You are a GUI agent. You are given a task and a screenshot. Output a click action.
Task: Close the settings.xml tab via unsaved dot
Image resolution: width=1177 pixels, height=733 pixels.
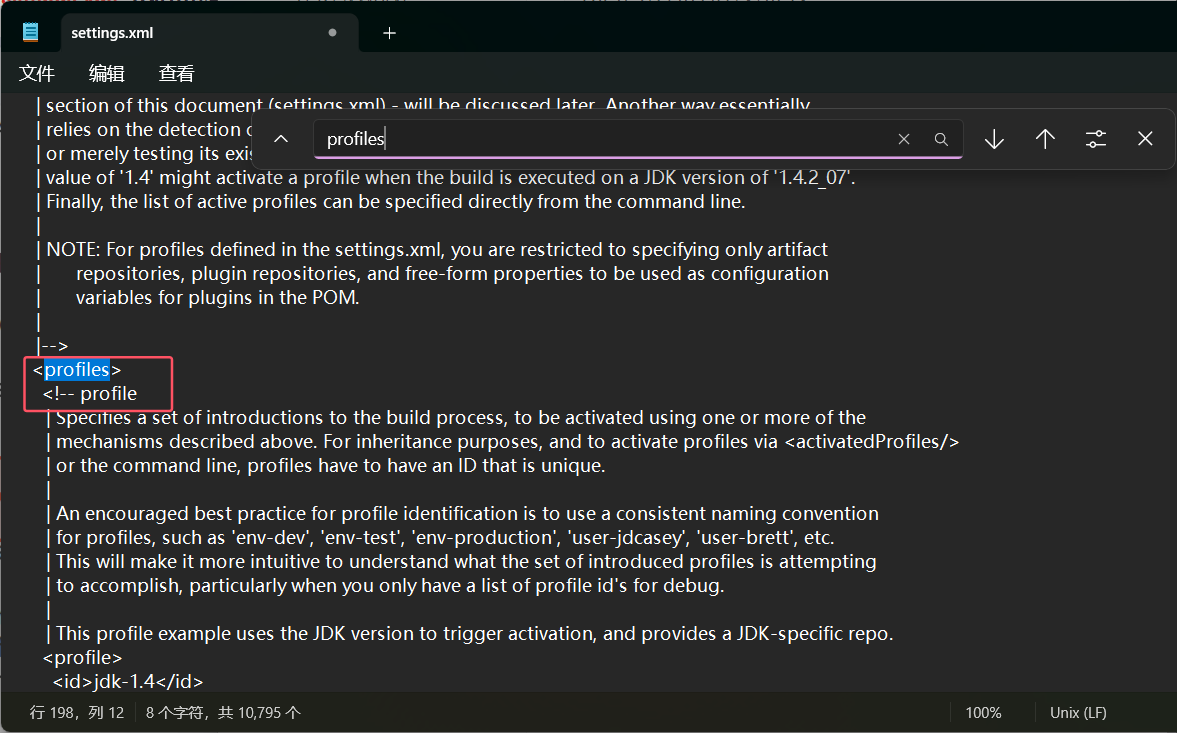click(x=332, y=33)
